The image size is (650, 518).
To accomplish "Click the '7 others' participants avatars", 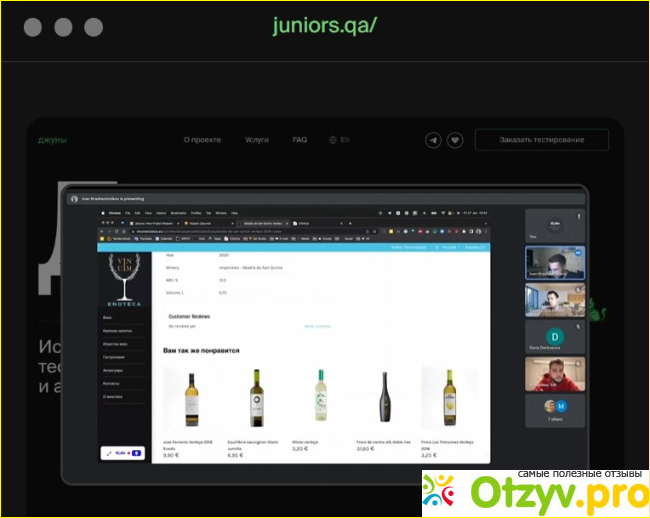I will [x=554, y=406].
